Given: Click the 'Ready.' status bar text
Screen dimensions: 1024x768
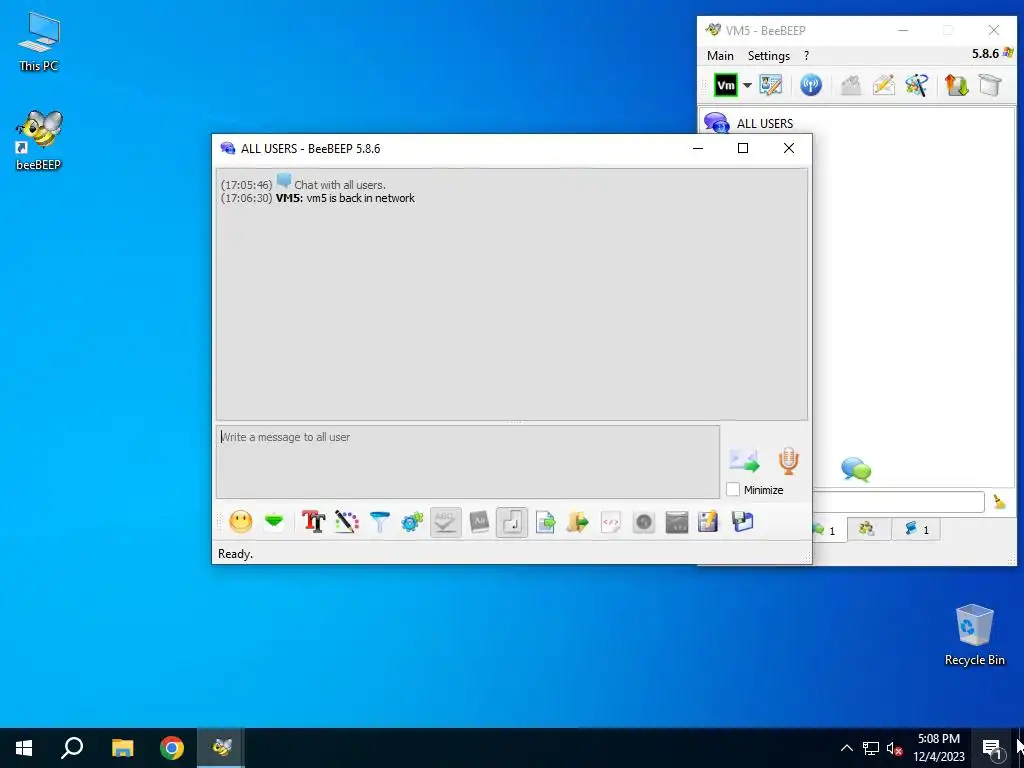Looking at the screenshot, I should (235, 554).
